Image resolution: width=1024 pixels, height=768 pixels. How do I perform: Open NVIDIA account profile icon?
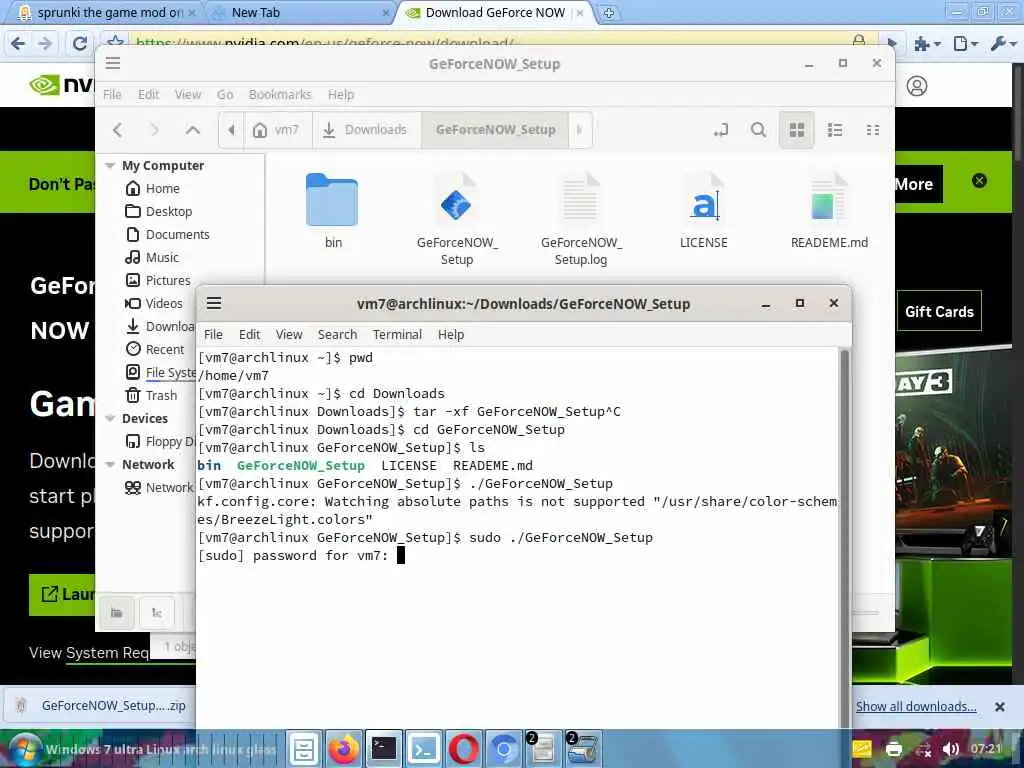point(916,86)
